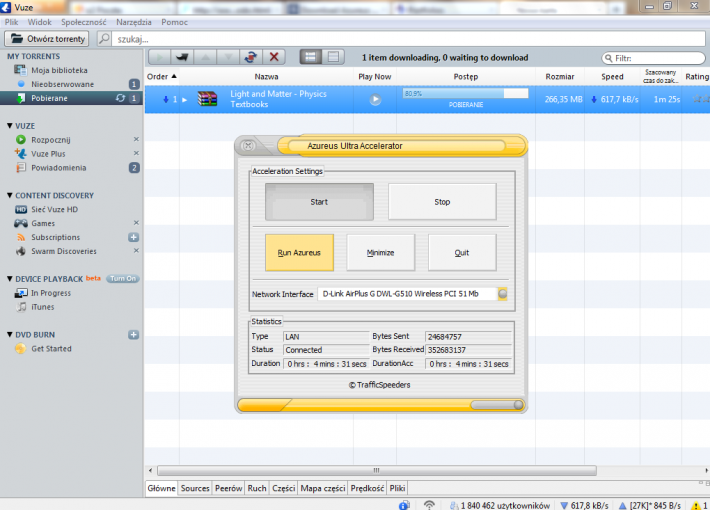710x510 pixels.
Task: Click Start in Azureus Ultra Accelerator
Action: [319, 202]
